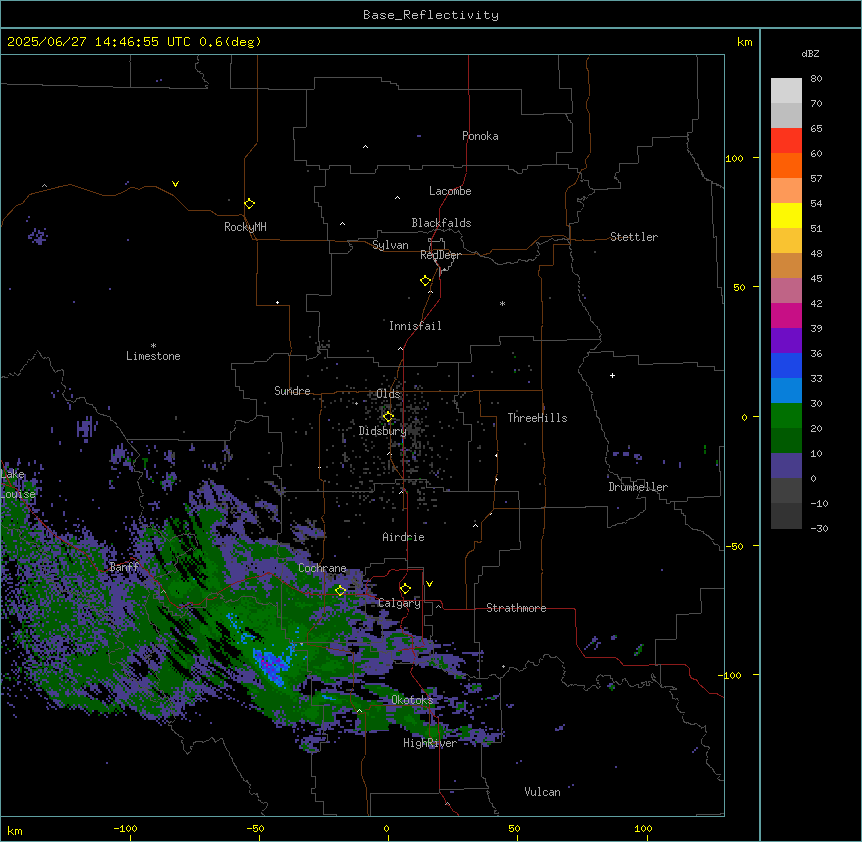This screenshot has width=862, height=842.
Task: Click the yellow v marker east of Calgary
Action: tap(429, 584)
